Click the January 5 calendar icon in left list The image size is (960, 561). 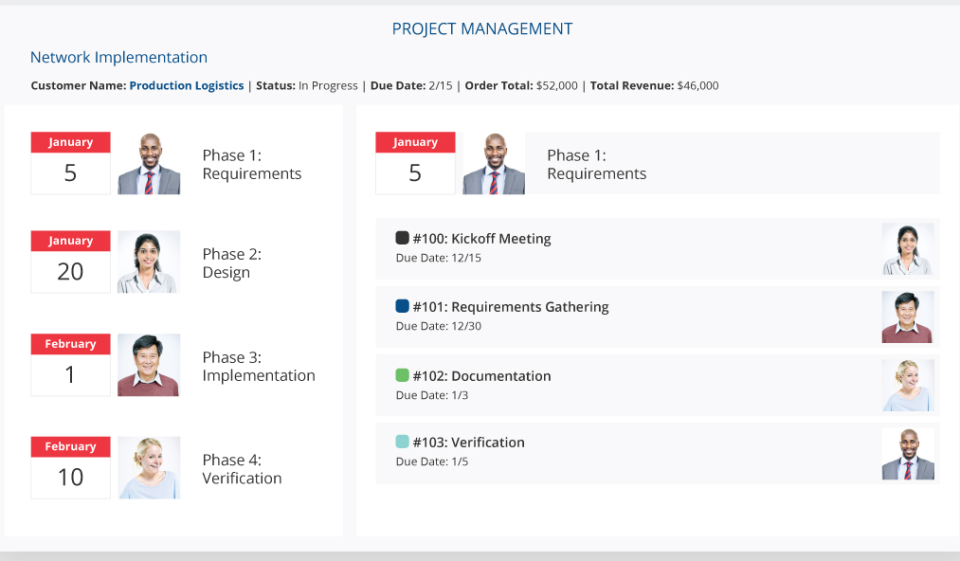tap(70, 163)
